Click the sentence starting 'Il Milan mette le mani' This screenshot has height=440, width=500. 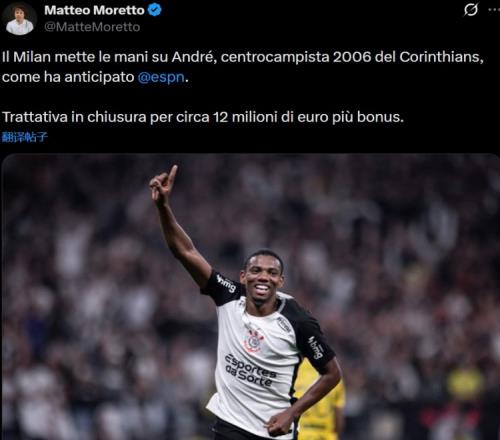[x=242, y=67]
